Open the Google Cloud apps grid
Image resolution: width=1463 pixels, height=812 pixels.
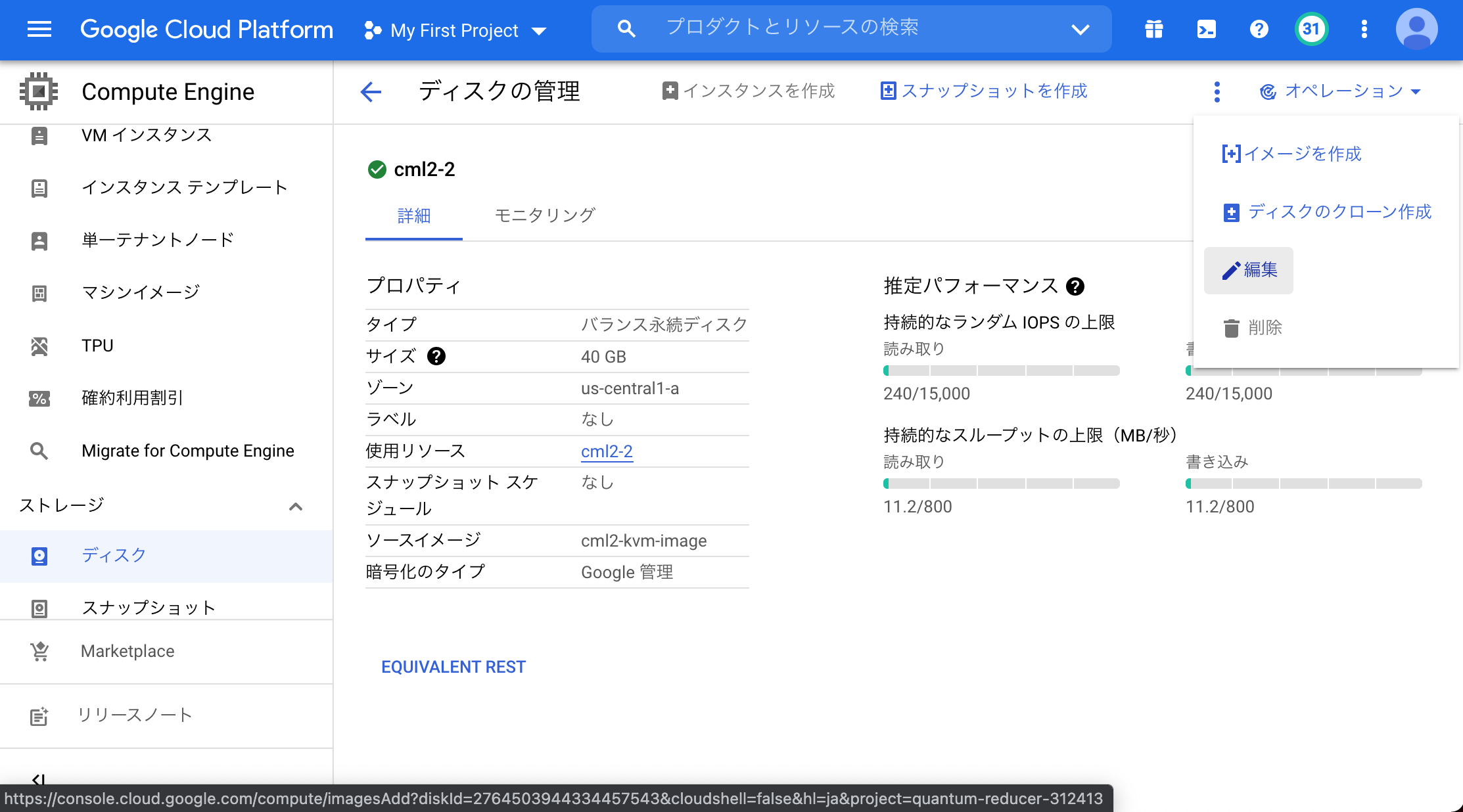(1153, 29)
